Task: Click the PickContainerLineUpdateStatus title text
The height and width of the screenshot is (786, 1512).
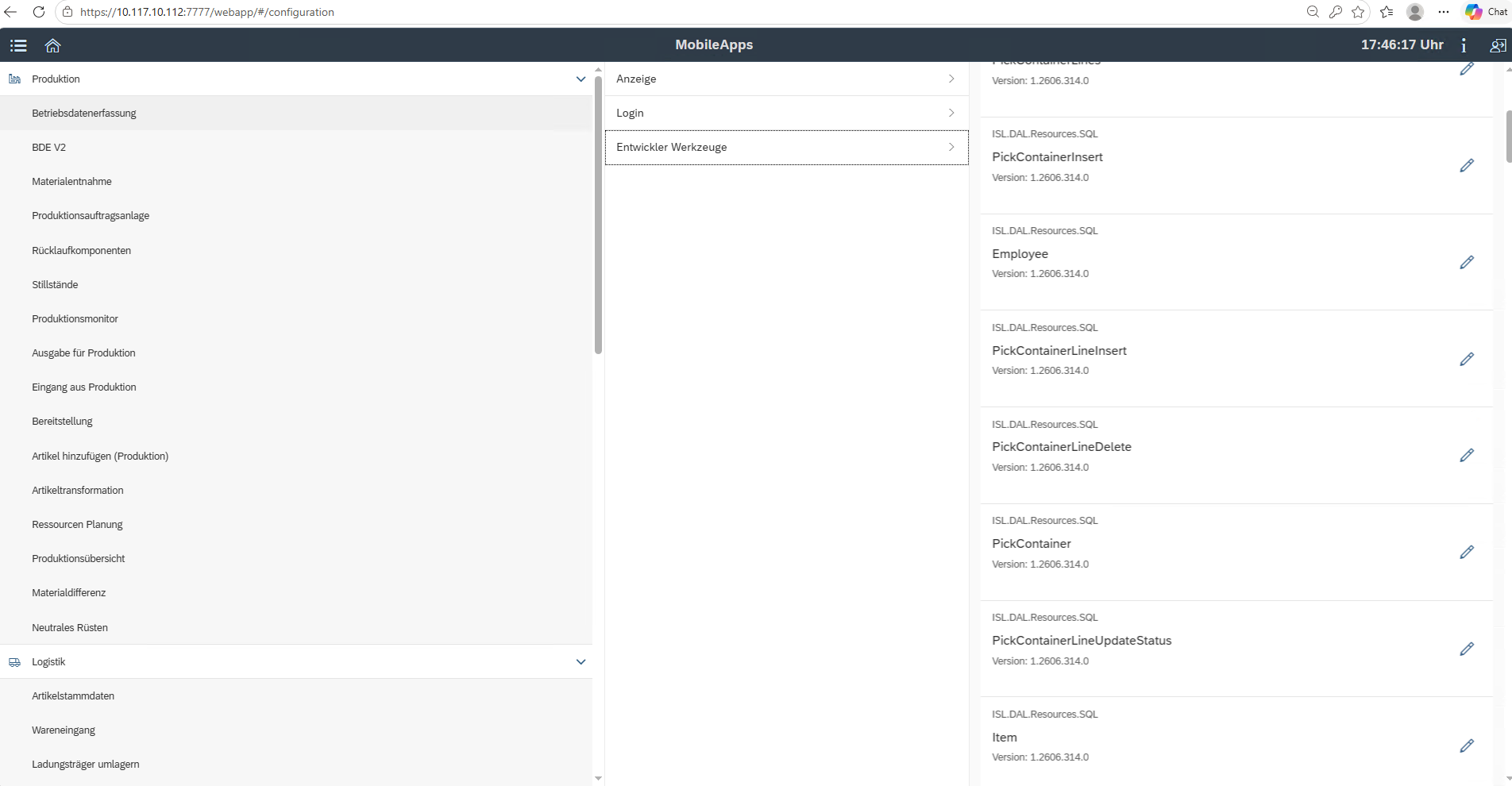Action: 1082,641
